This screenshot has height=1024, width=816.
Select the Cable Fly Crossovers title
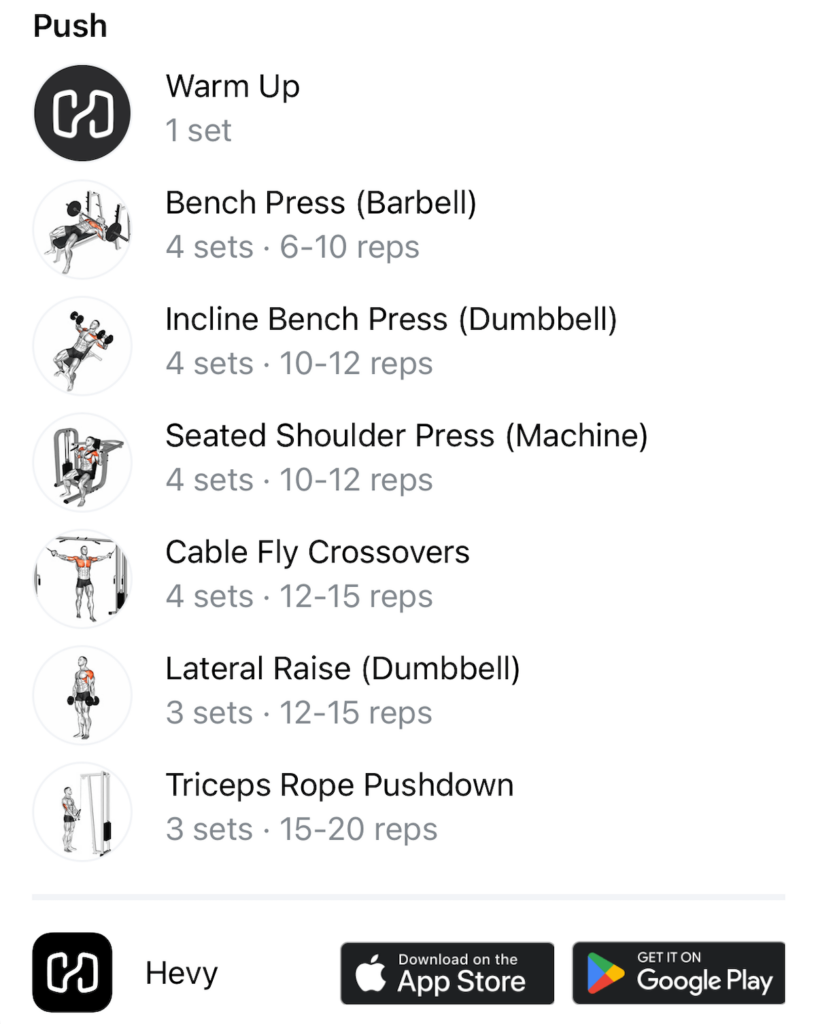(x=317, y=552)
